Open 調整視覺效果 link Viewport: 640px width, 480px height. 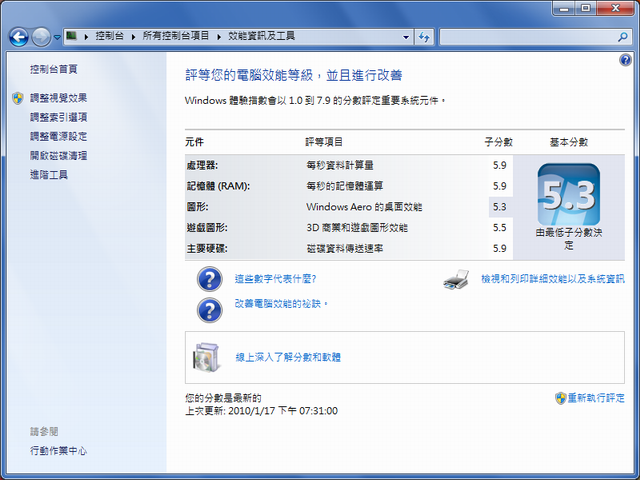(58, 98)
